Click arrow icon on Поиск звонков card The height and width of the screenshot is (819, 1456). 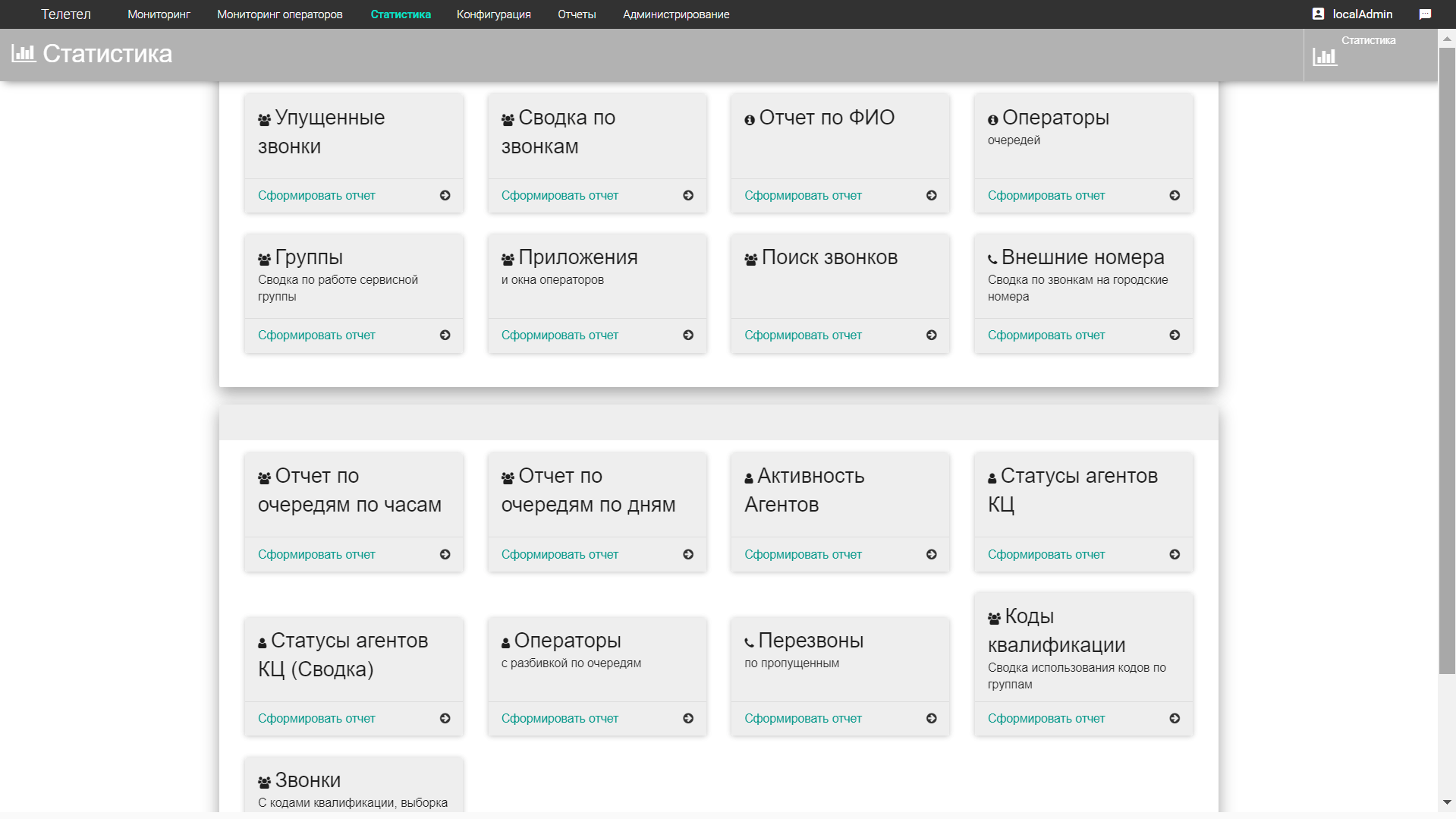coord(932,335)
